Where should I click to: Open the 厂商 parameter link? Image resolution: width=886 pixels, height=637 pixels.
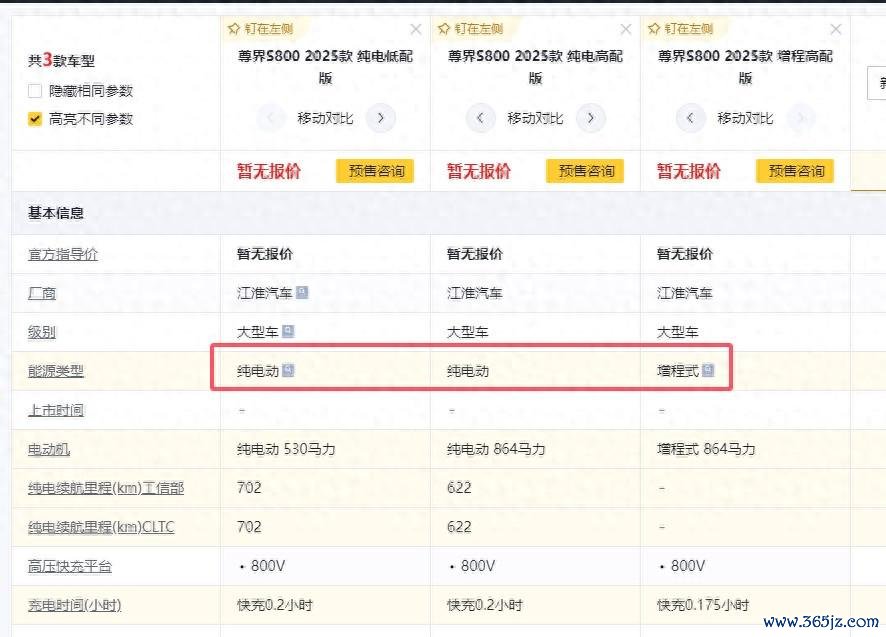[42, 293]
